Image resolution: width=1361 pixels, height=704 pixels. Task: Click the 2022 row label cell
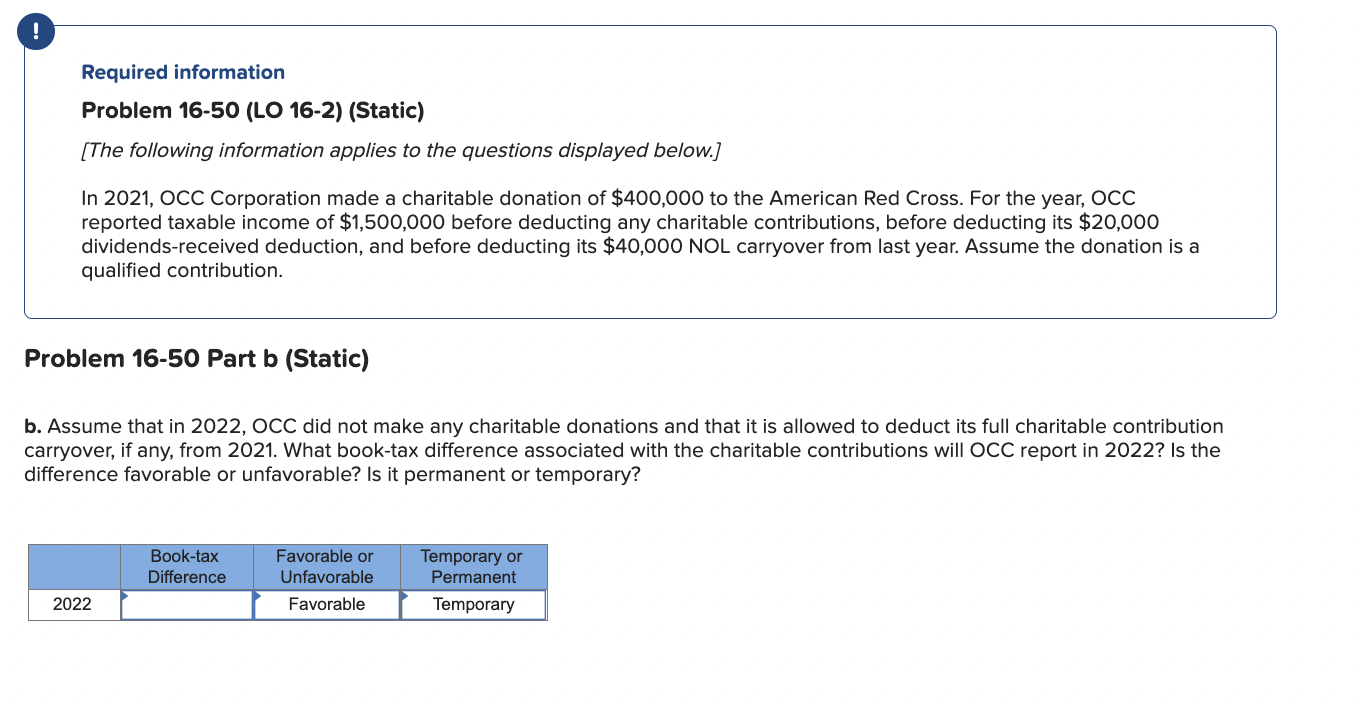click(x=74, y=604)
